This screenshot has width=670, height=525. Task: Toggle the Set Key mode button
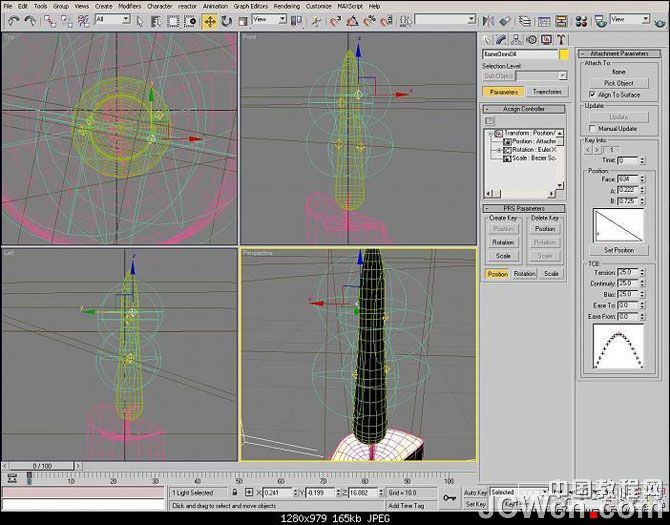click(475, 504)
